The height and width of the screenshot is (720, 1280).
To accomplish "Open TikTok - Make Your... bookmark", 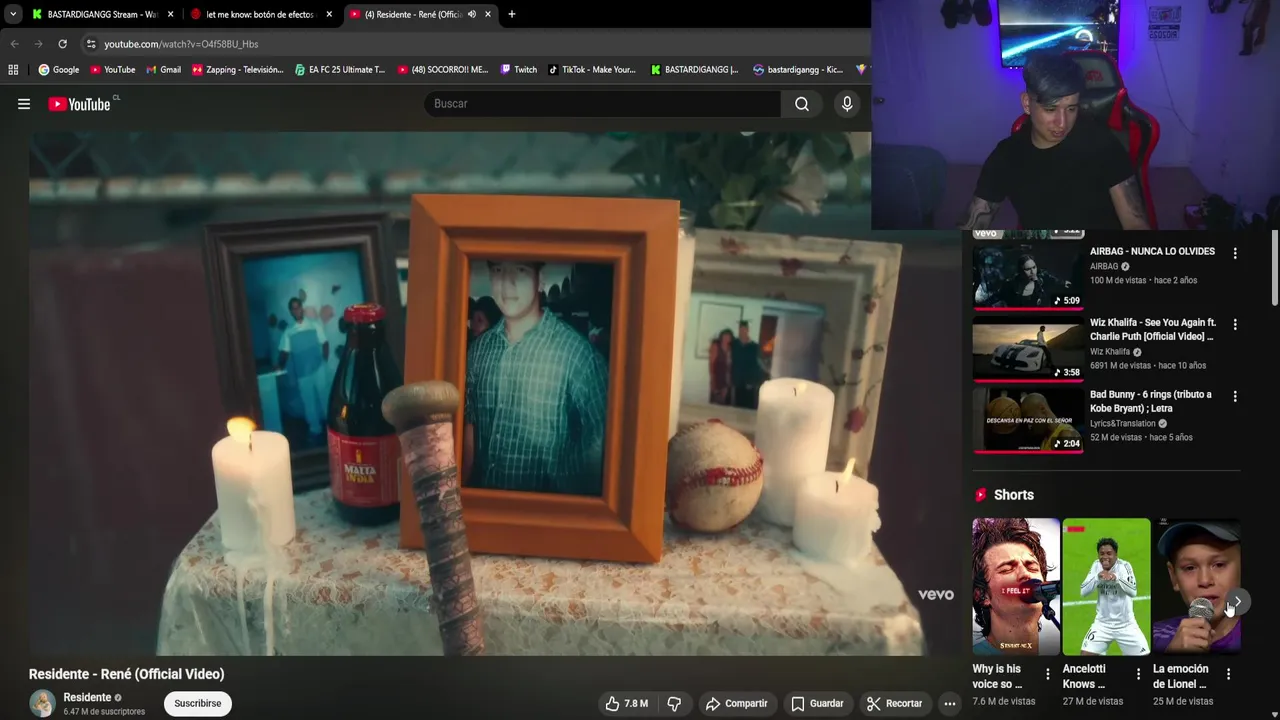I will (x=591, y=70).
